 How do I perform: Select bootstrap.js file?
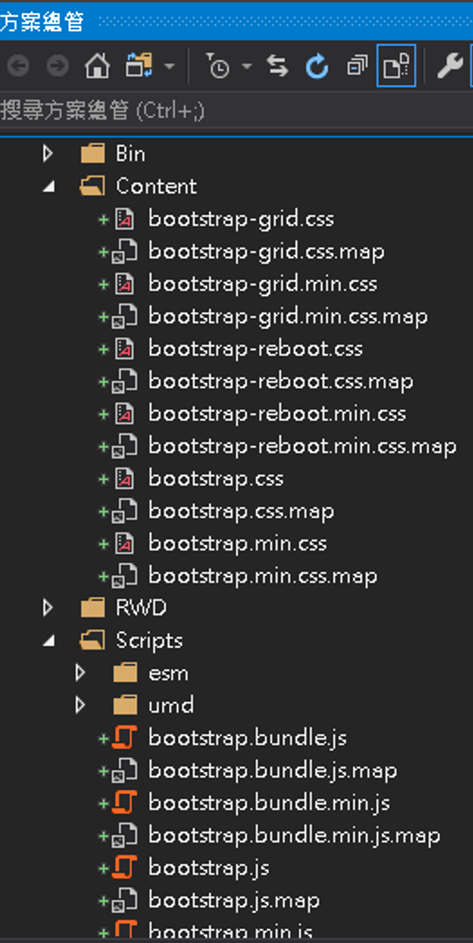(x=209, y=868)
